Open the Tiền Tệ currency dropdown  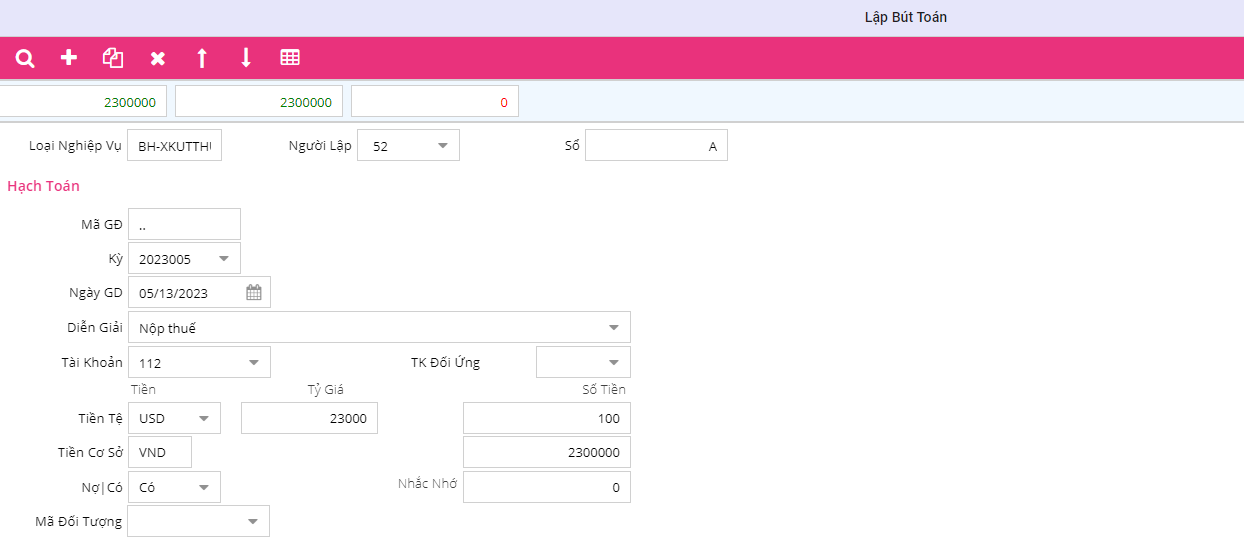(x=204, y=419)
